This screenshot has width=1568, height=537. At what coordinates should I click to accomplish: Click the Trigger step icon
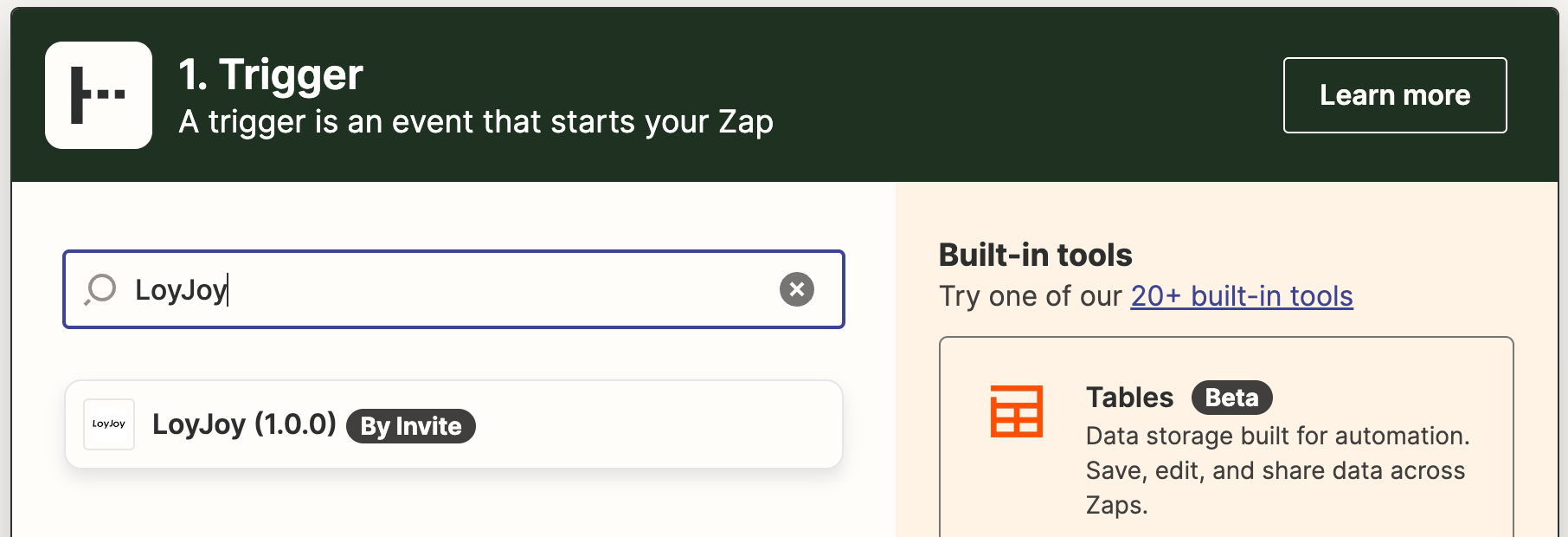[x=99, y=95]
